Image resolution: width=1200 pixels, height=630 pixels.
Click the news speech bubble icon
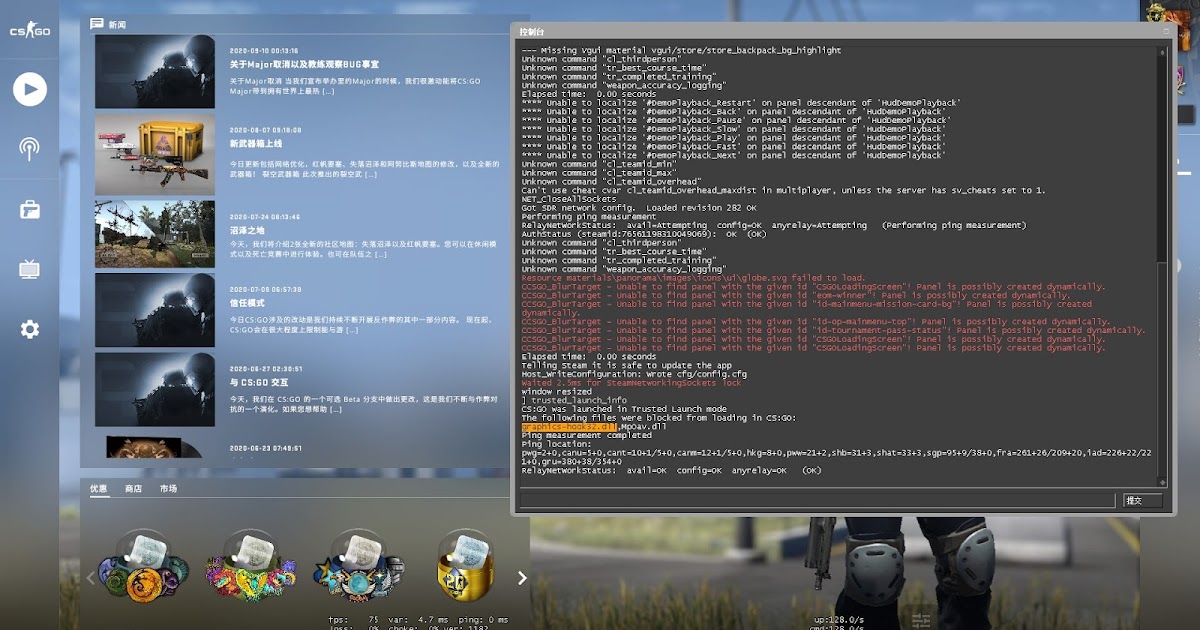click(x=97, y=23)
